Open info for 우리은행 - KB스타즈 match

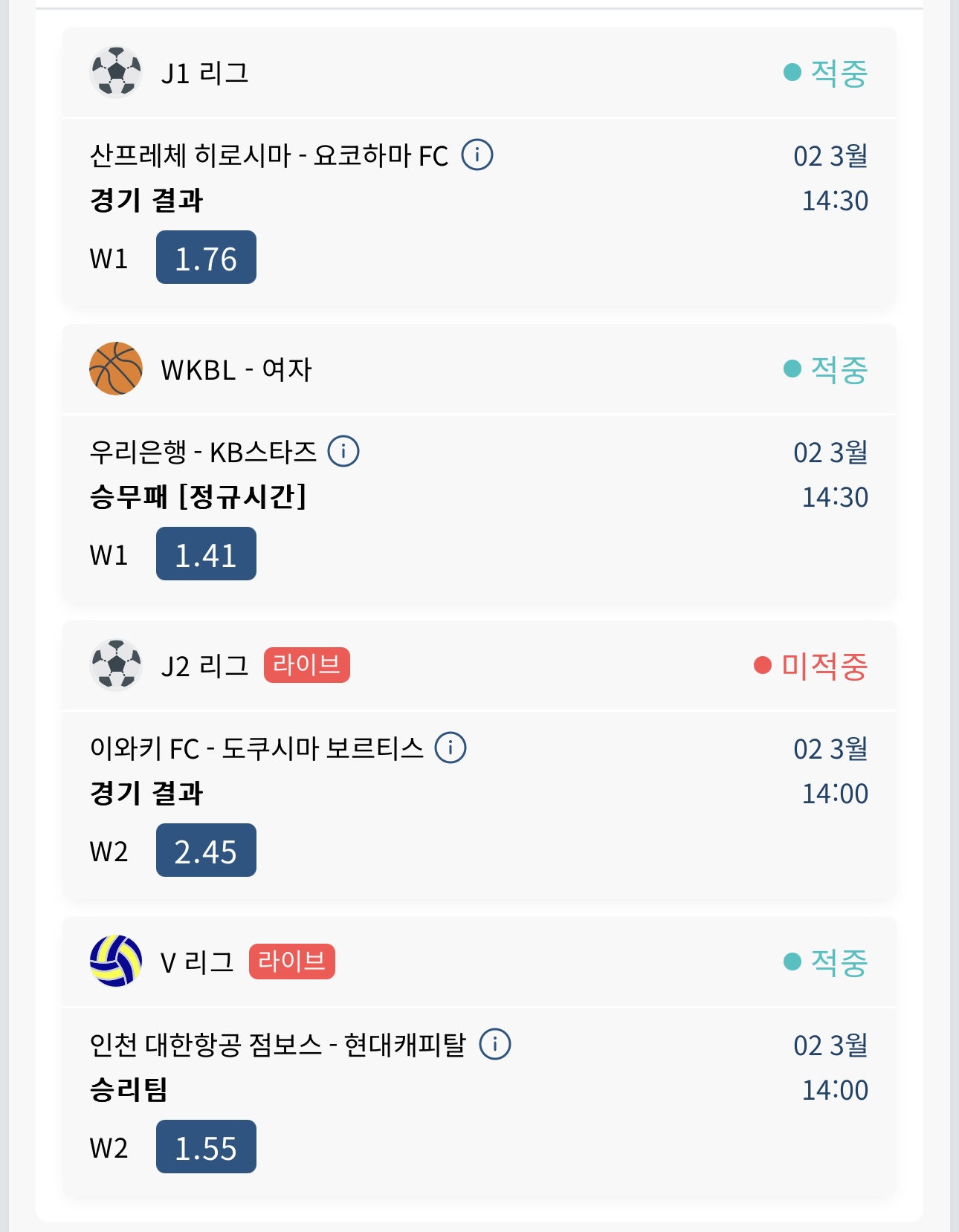(343, 451)
